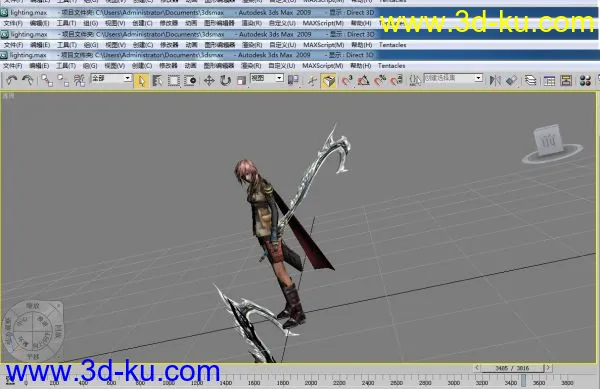Open the 渲染(R) menu in the frontmost window
This screenshot has width=600, height=389.
251,66
